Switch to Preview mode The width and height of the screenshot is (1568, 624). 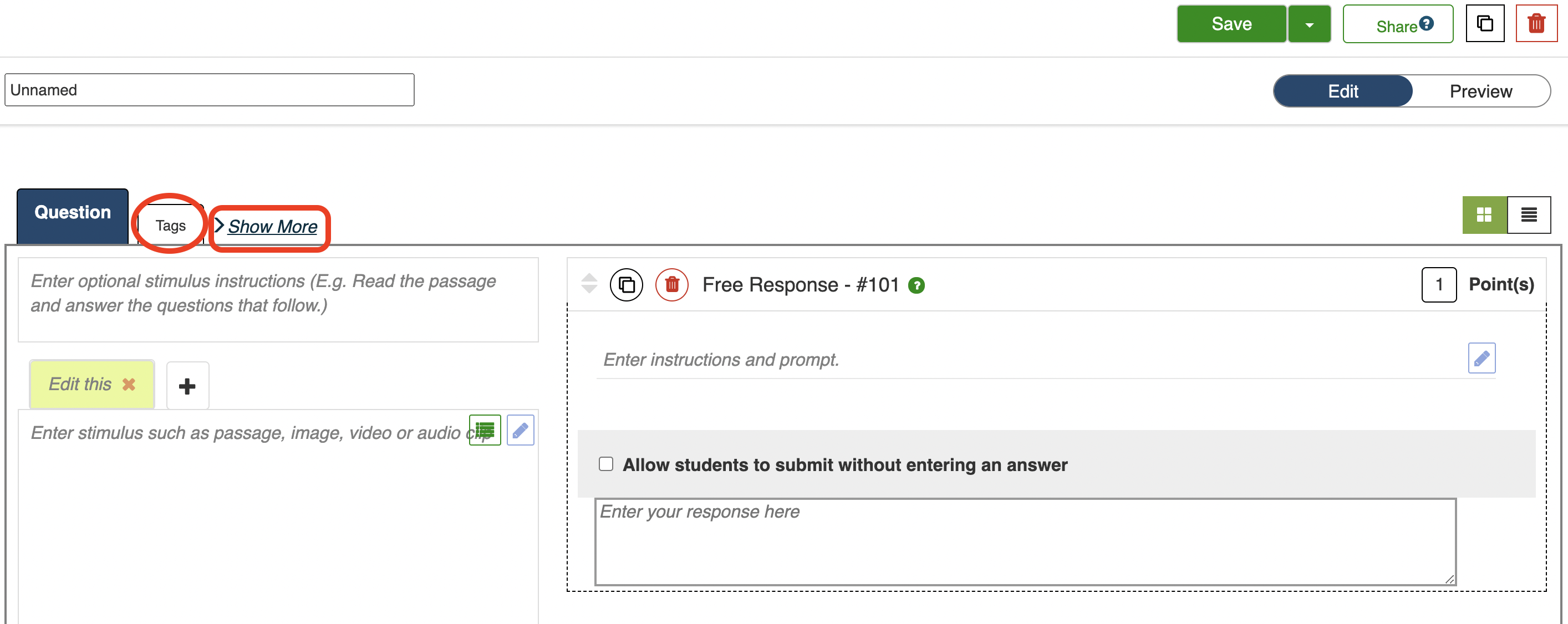[1480, 91]
